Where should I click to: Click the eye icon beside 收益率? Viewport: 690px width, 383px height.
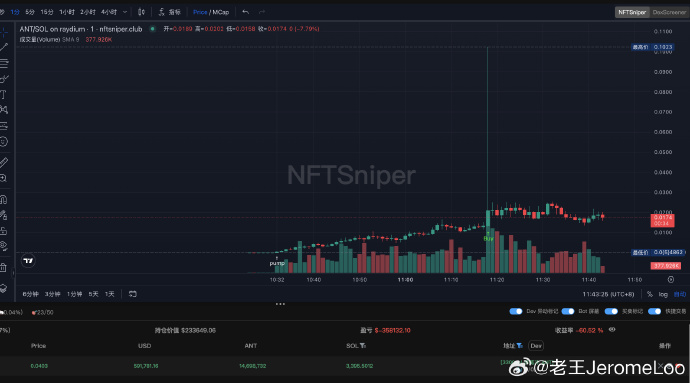612,330
